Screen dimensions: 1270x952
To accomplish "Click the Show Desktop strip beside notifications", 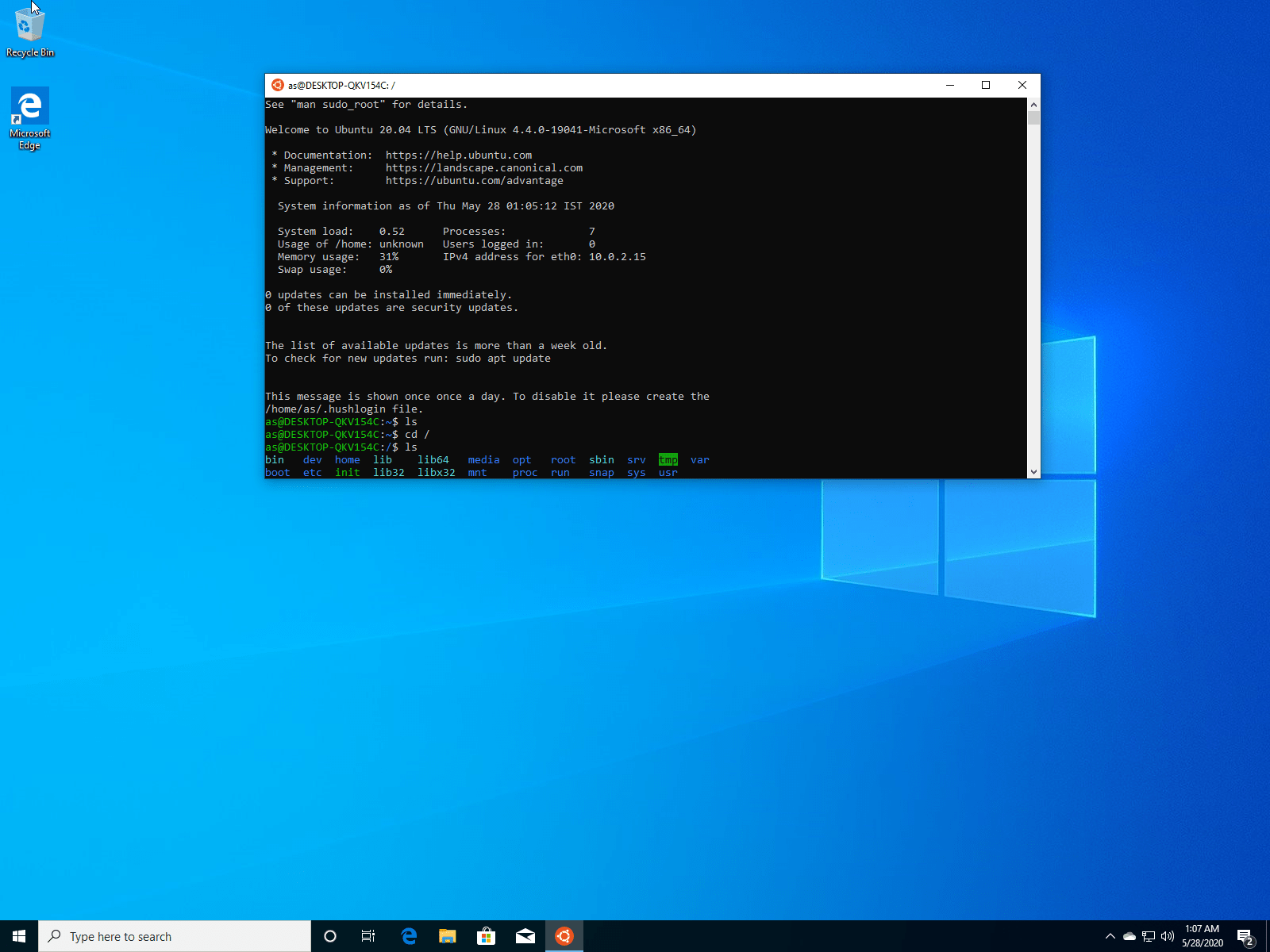I will click(x=1268, y=936).
